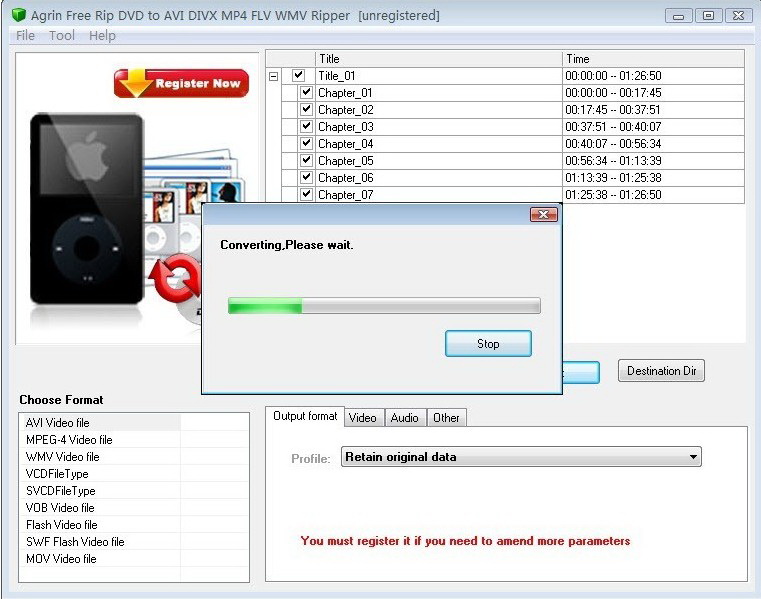Screen dimensions: 761x599
Task: Uncheck the Chapter_02 checkbox
Action: (x=306, y=109)
